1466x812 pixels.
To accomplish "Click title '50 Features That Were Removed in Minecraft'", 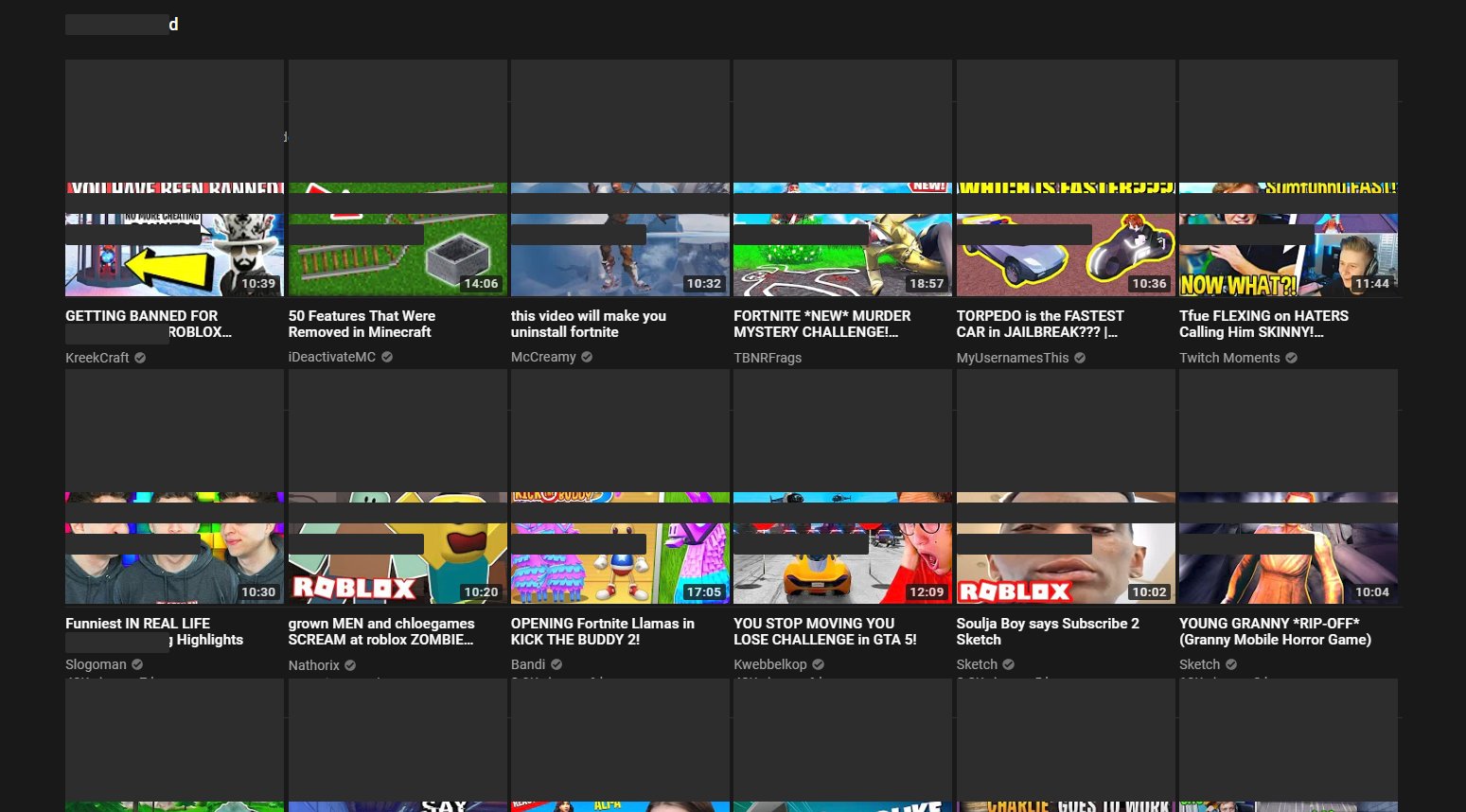I will click(362, 324).
